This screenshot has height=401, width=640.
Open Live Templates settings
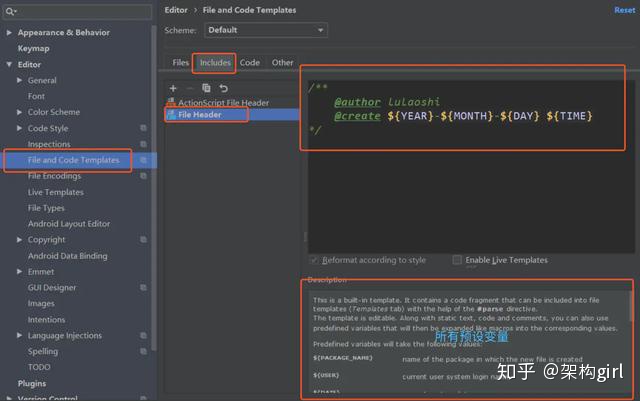(56, 192)
